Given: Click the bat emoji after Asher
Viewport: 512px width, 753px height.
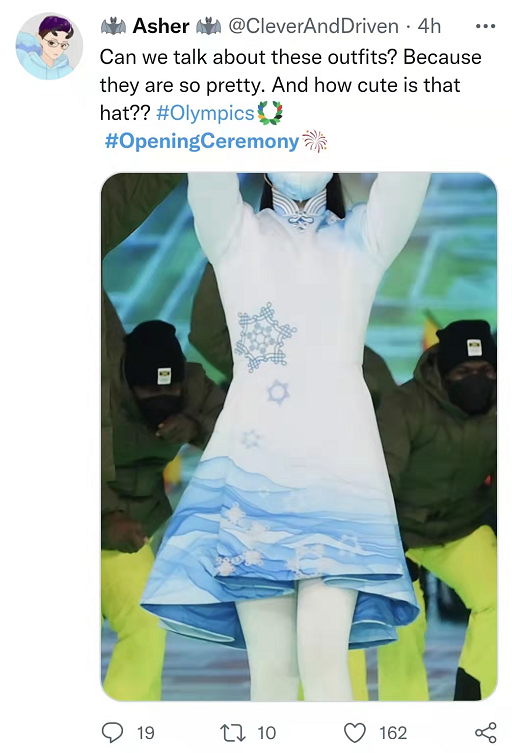Looking at the screenshot, I should tap(208, 26).
